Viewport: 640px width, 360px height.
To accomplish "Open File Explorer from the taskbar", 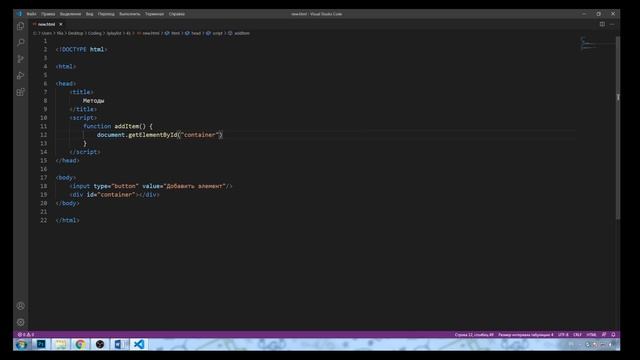I will tap(60, 344).
